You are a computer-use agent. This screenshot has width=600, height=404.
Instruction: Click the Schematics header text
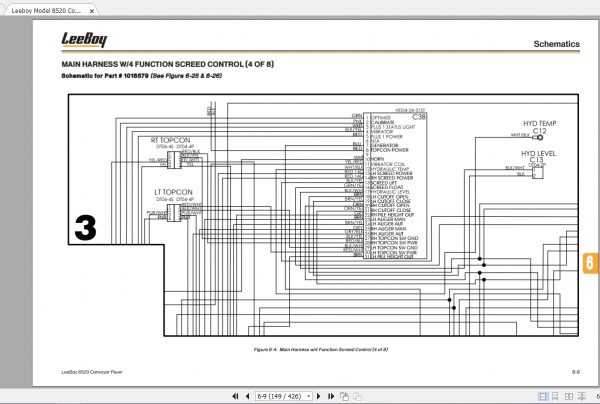click(x=556, y=44)
